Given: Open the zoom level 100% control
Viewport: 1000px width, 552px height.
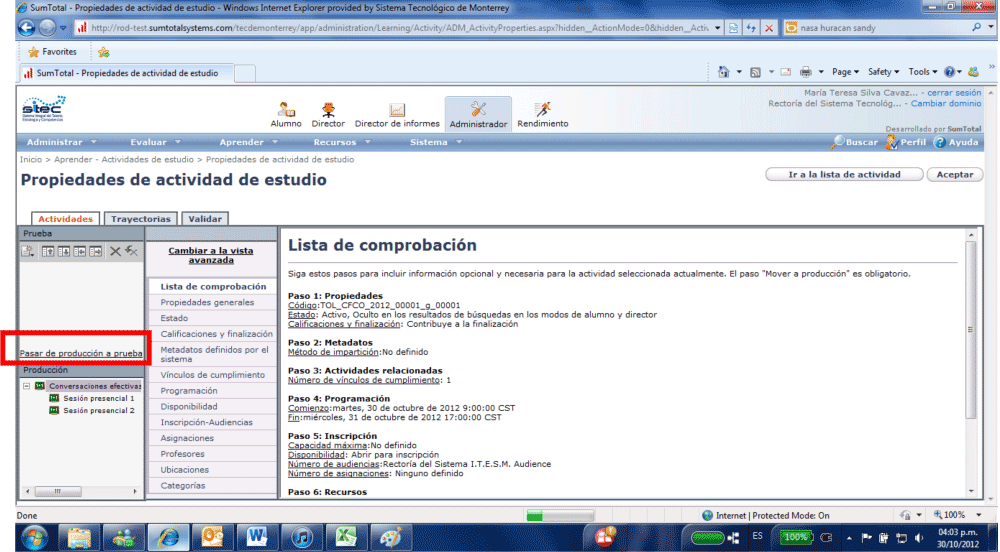Looking at the screenshot, I should [956, 515].
